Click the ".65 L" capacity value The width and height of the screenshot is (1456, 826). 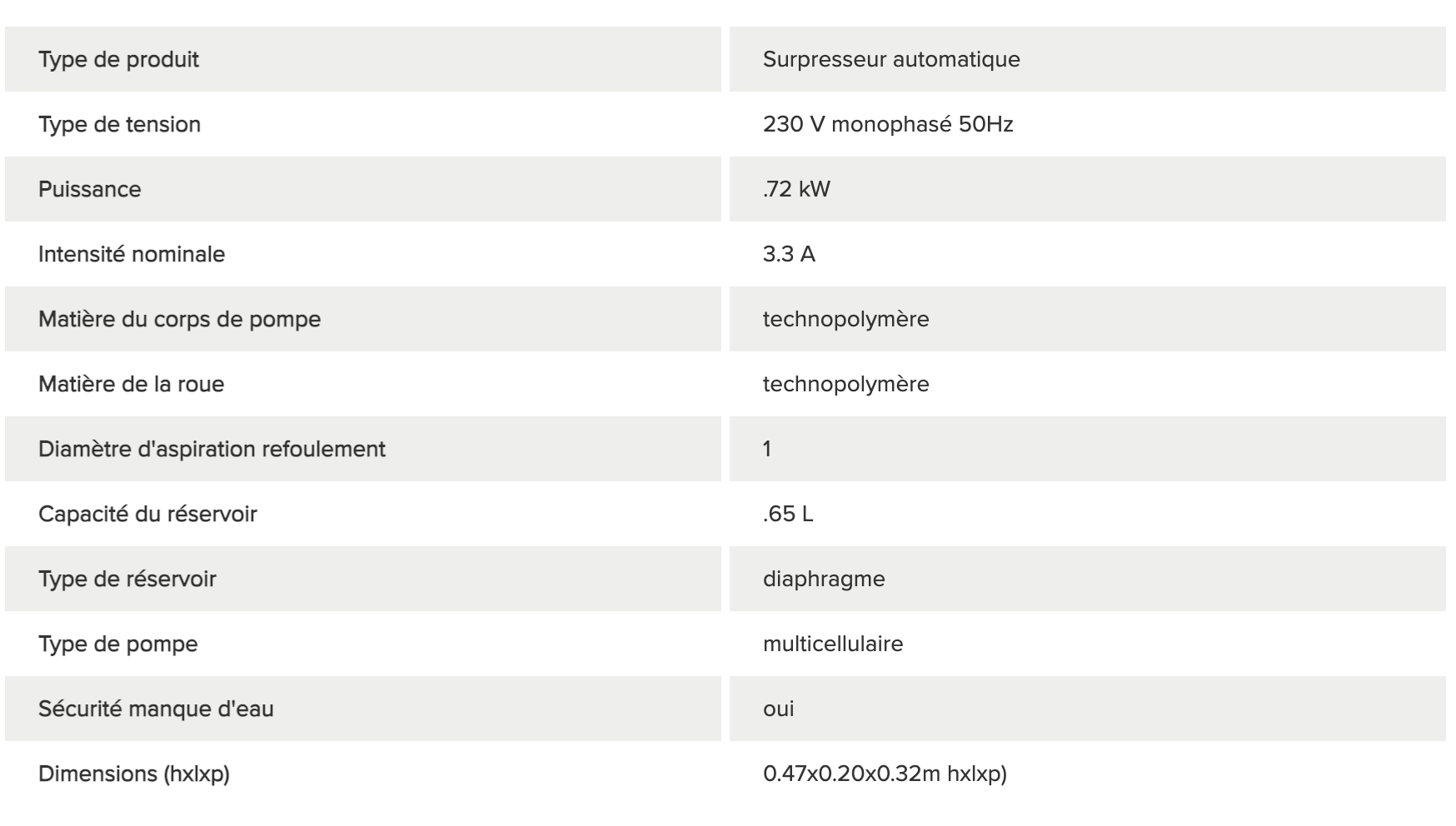[787, 514]
